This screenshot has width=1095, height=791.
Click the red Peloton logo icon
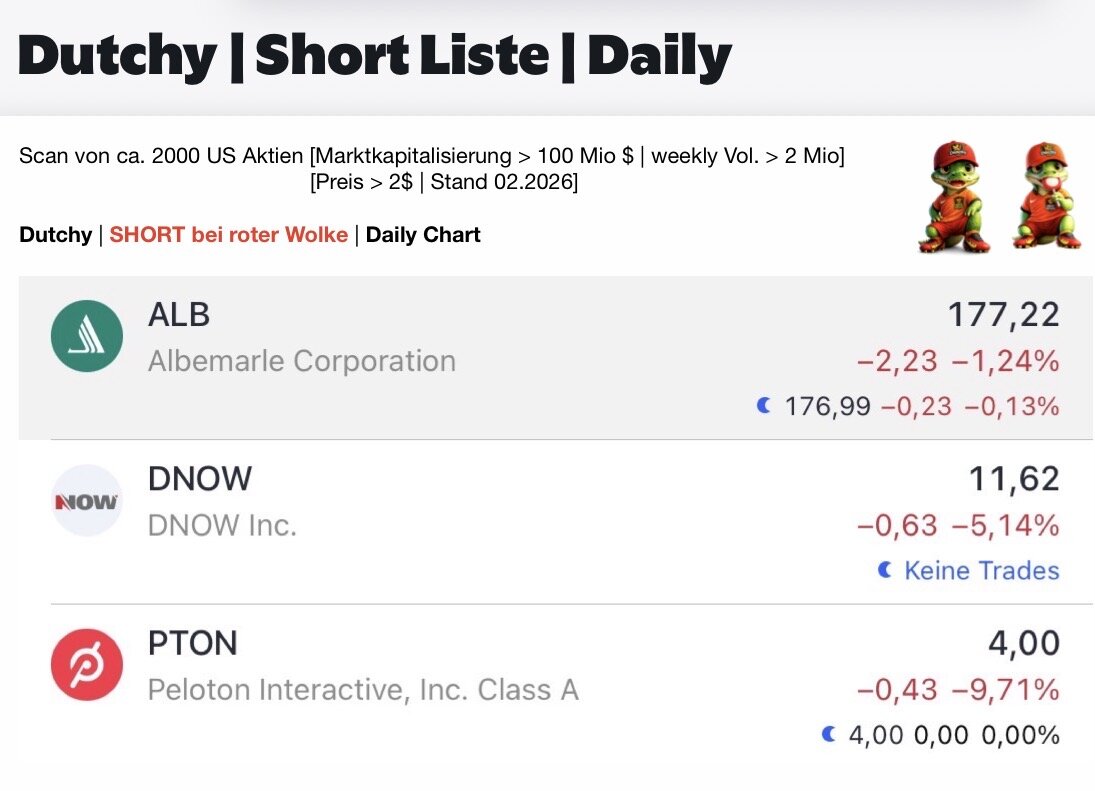[x=87, y=665]
